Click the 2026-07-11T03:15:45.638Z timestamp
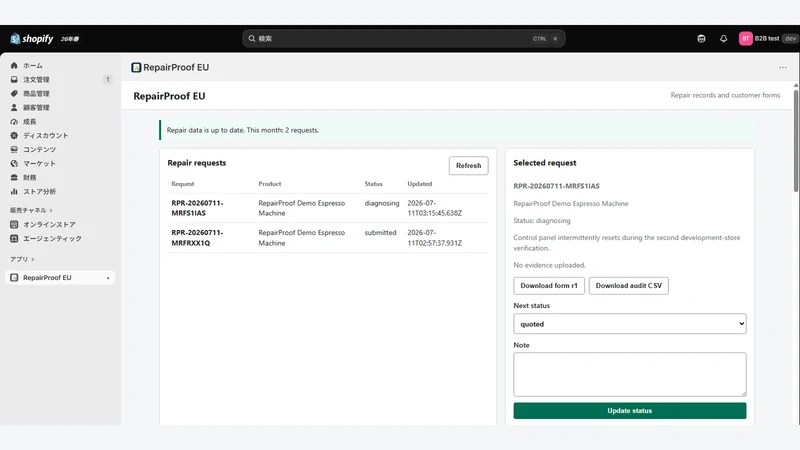The image size is (800, 450). tap(434, 208)
